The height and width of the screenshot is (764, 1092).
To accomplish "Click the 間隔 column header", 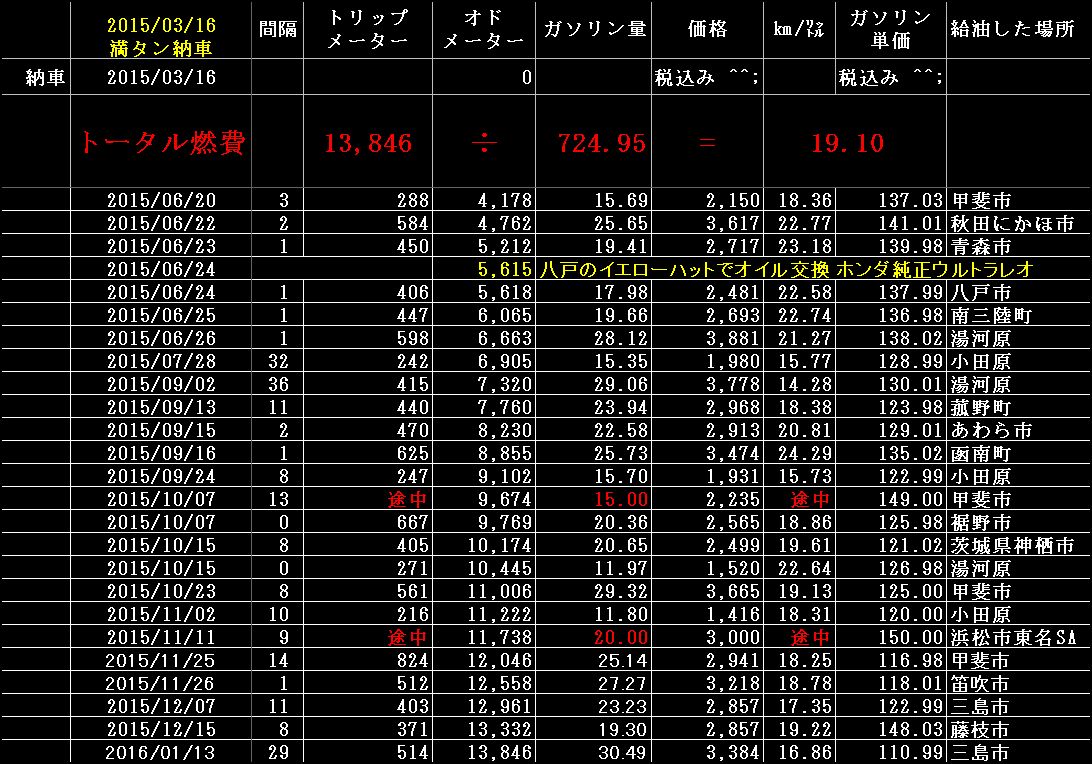I will pyautogui.click(x=277, y=31).
